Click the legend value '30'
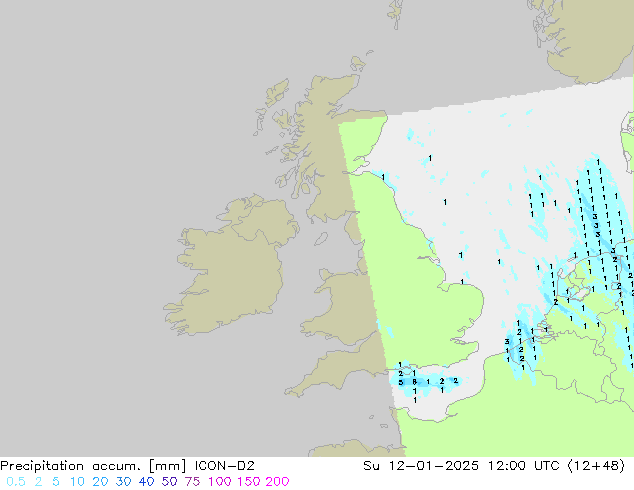Screen dimensions: 634x490 pyautogui.click(x=123, y=482)
